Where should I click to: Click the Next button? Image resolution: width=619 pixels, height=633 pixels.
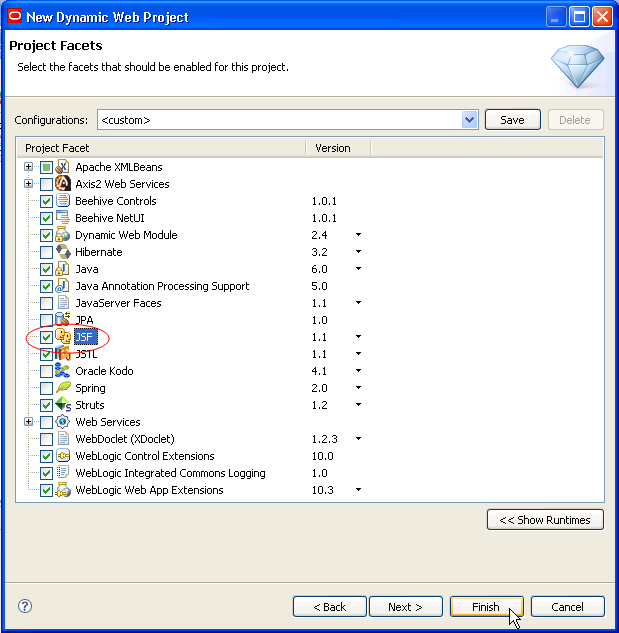pyautogui.click(x=405, y=606)
